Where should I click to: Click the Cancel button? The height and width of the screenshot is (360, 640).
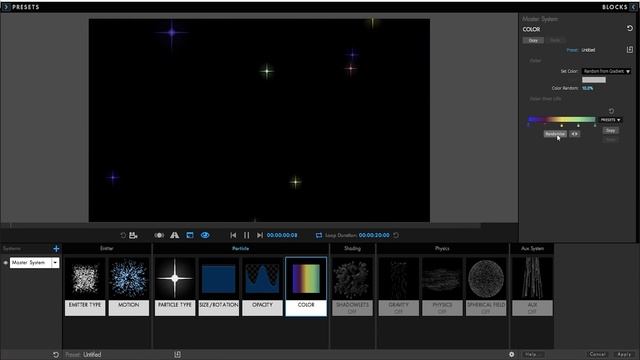pos(597,354)
